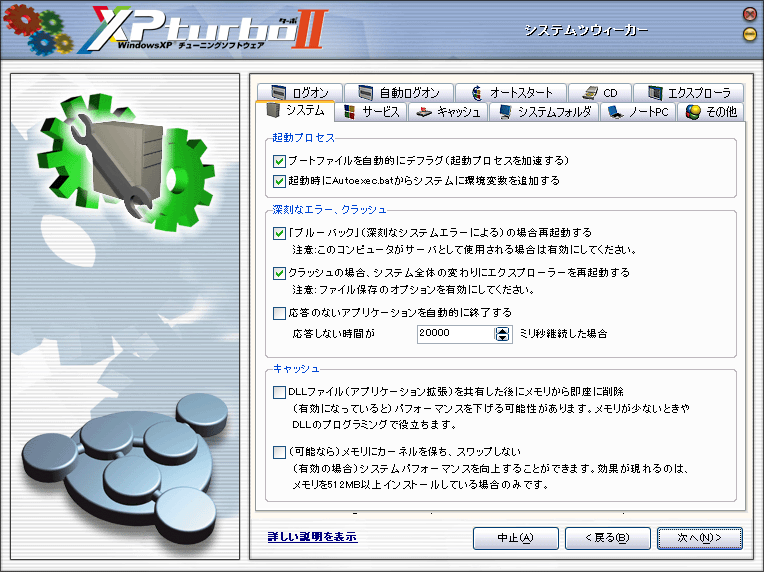Enable auto-terminate unresponsive applications checkbox

pyautogui.click(x=279, y=313)
